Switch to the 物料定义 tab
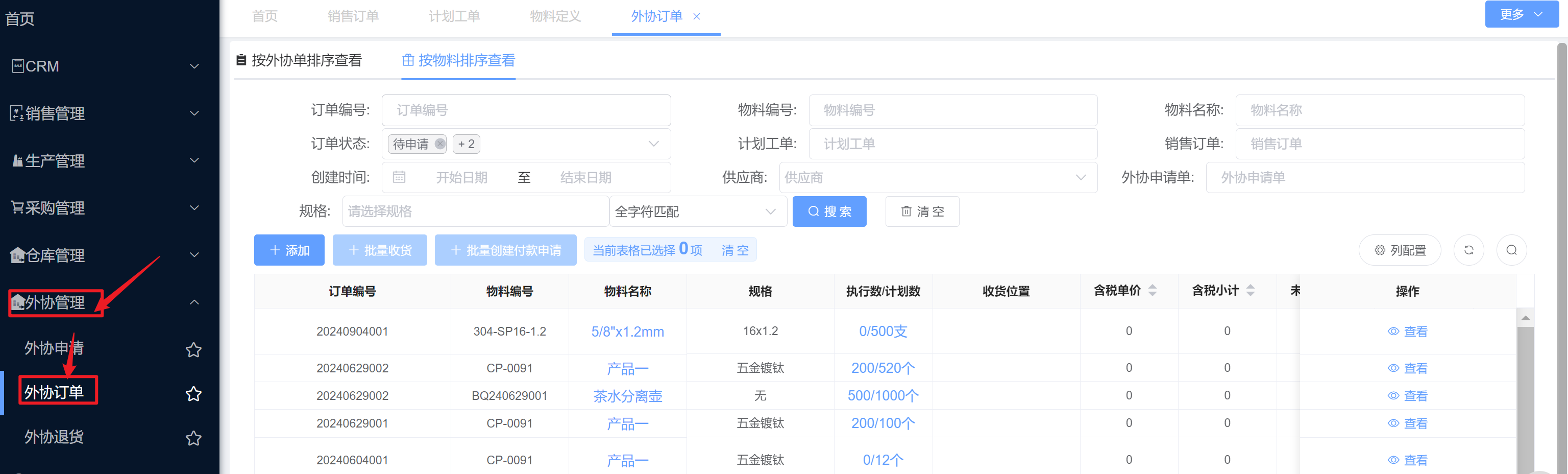The height and width of the screenshot is (474, 1568). coord(555,16)
